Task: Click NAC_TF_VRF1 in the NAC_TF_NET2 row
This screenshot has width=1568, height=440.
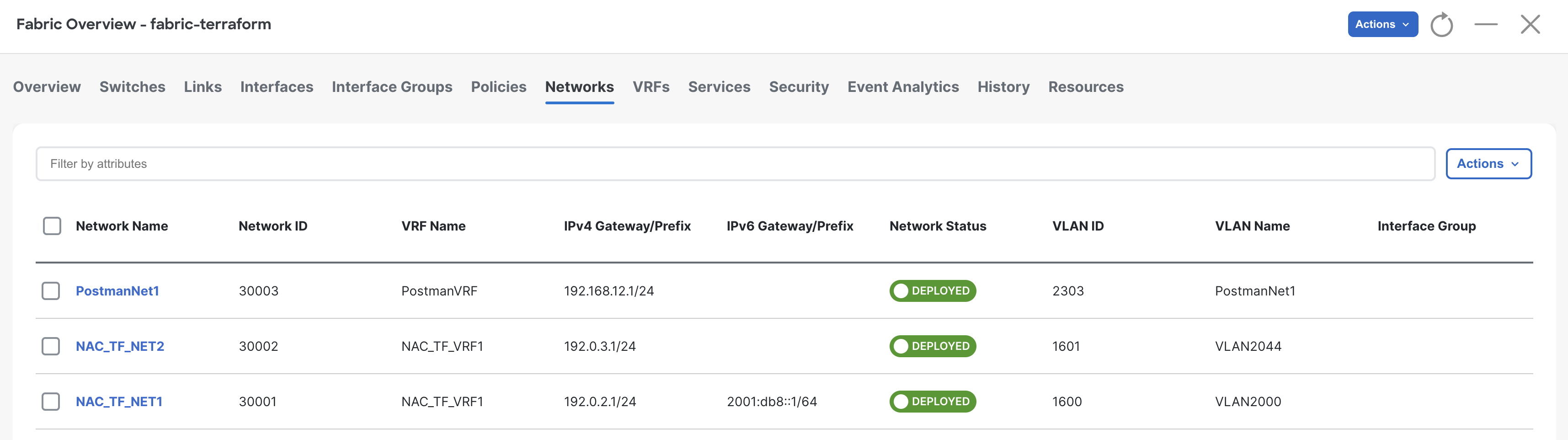Action: [x=442, y=346]
